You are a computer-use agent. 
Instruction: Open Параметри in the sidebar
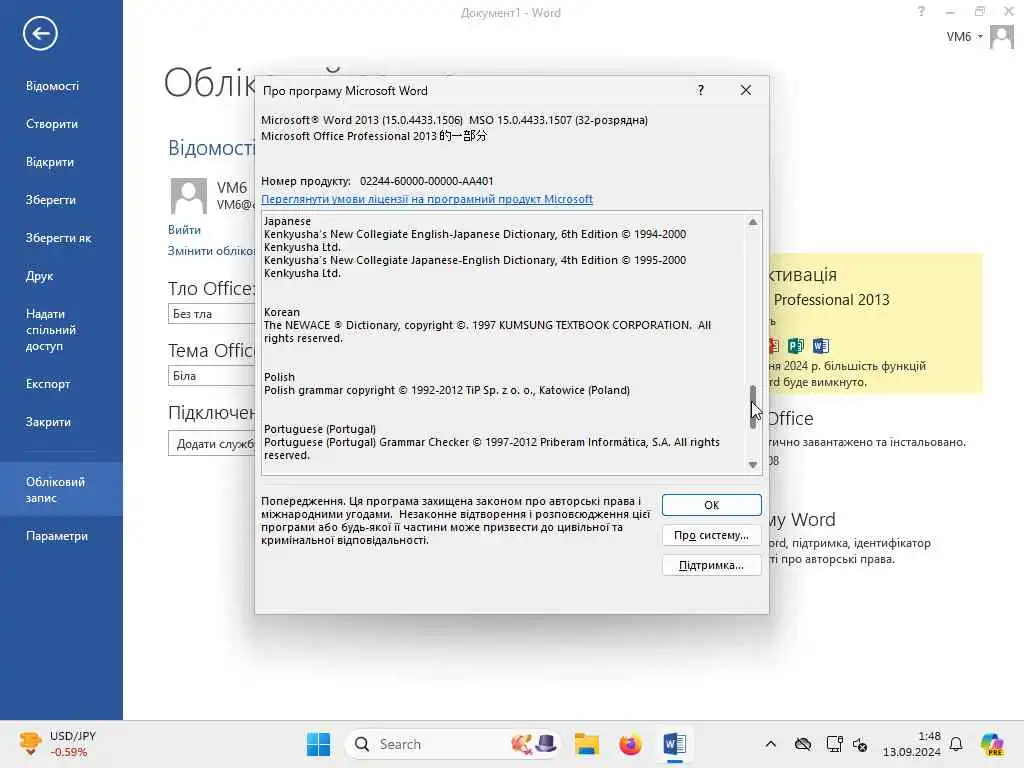click(x=57, y=536)
